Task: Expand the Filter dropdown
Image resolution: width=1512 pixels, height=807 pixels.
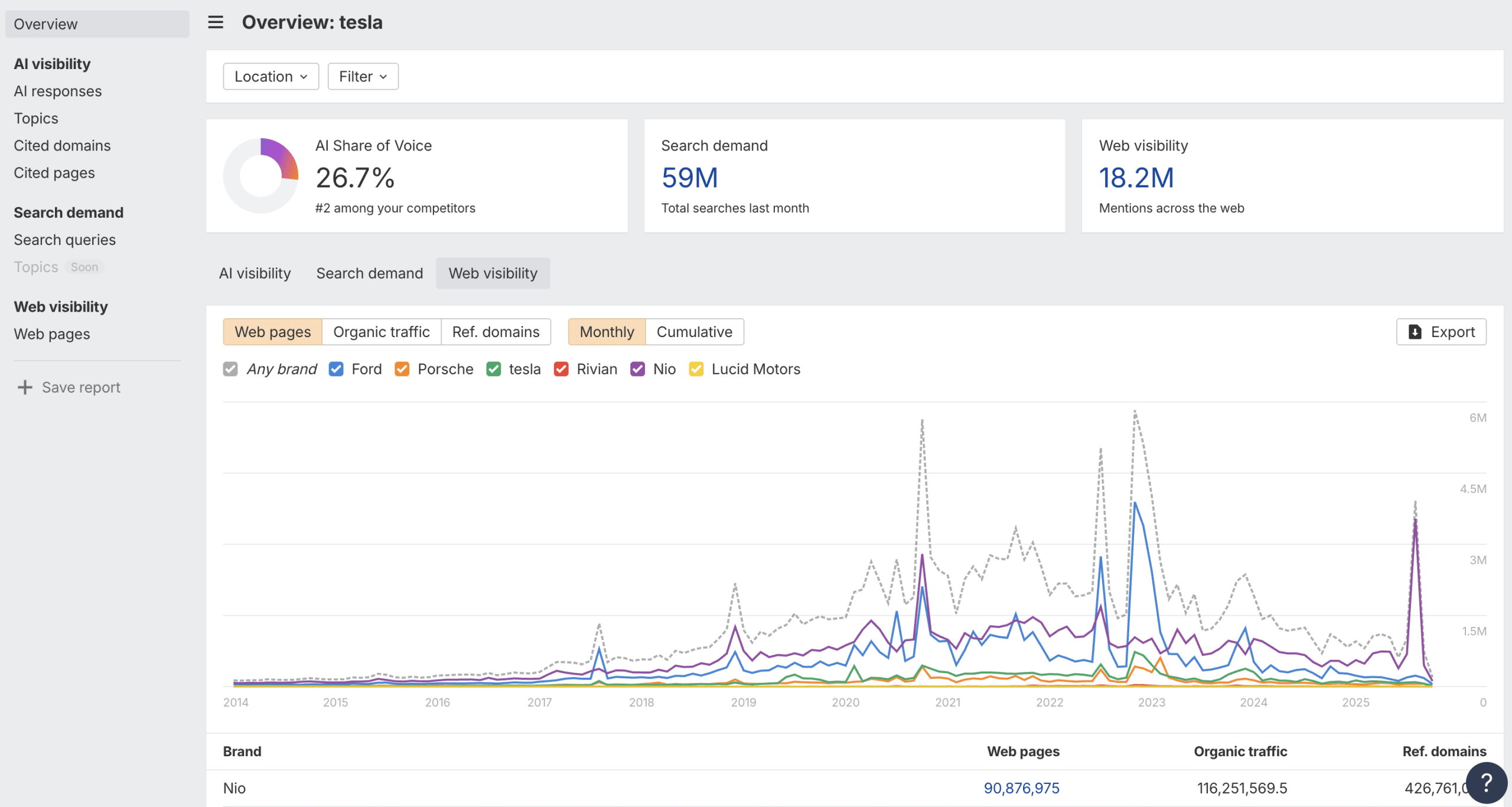Action: point(363,77)
